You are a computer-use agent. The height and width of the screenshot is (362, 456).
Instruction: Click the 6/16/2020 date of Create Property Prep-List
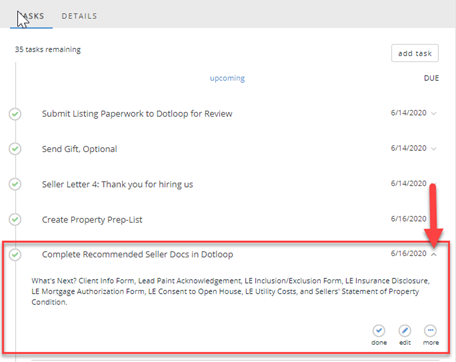pyautogui.click(x=409, y=219)
